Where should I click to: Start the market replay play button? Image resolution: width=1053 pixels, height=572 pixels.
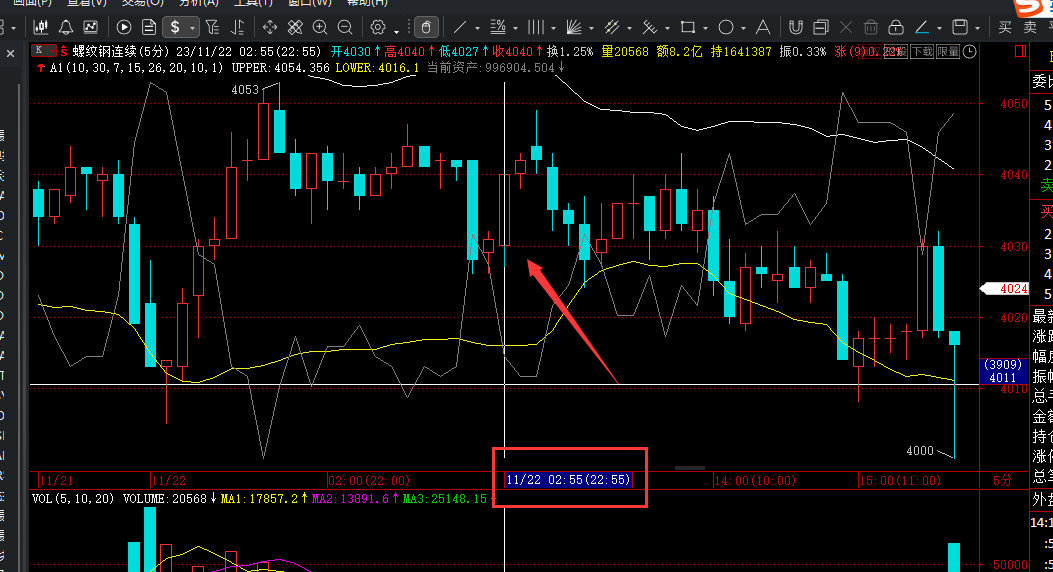tap(124, 28)
